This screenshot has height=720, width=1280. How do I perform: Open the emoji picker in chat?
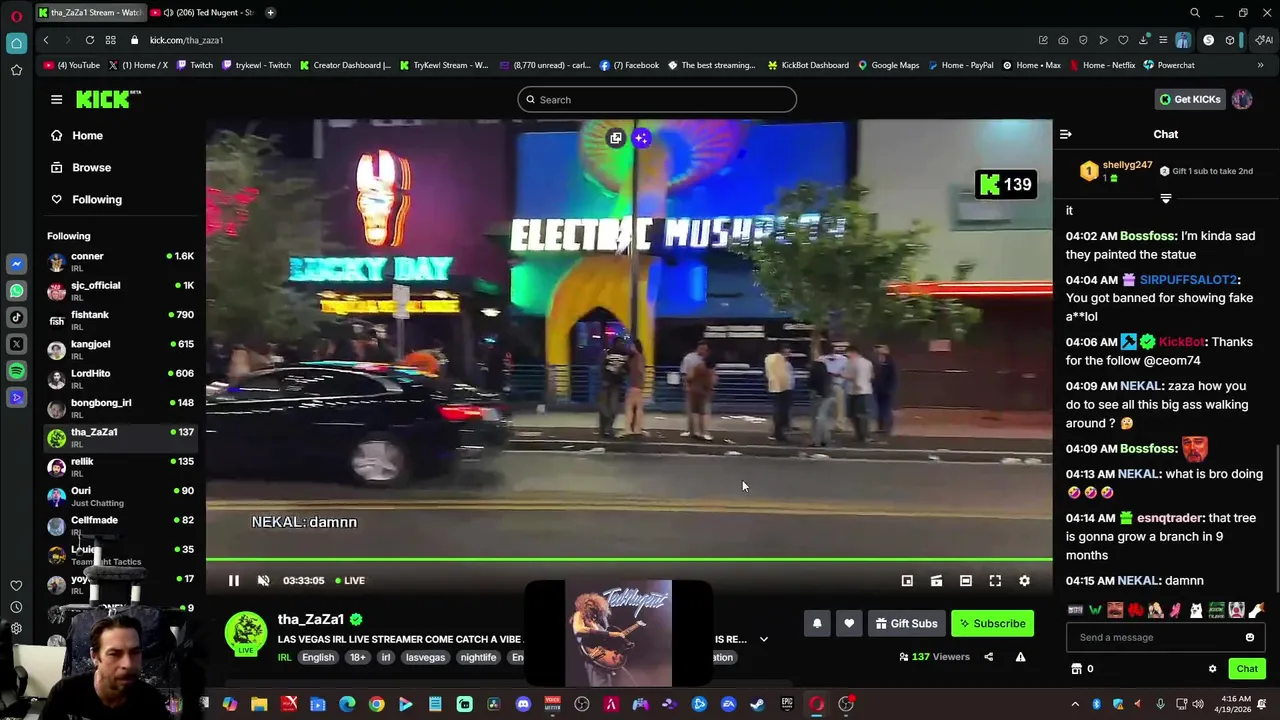(1250, 638)
